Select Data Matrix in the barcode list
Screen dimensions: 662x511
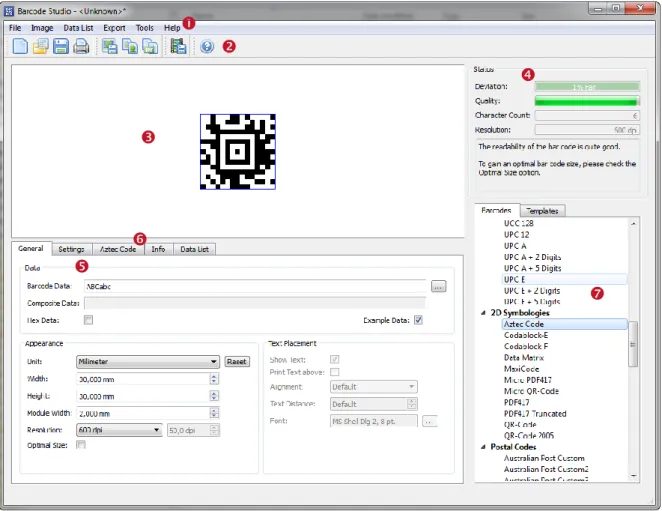(524, 357)
